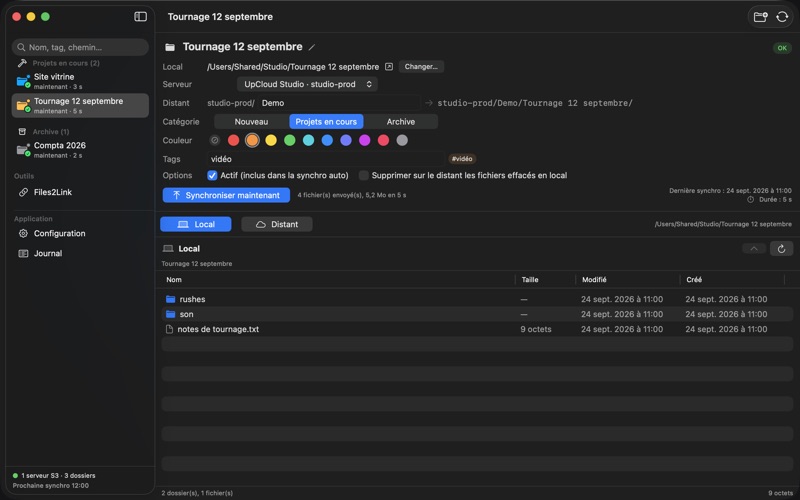Refresh the Local file listing
This screenshot has height=500, width=800.
point(781,249)
